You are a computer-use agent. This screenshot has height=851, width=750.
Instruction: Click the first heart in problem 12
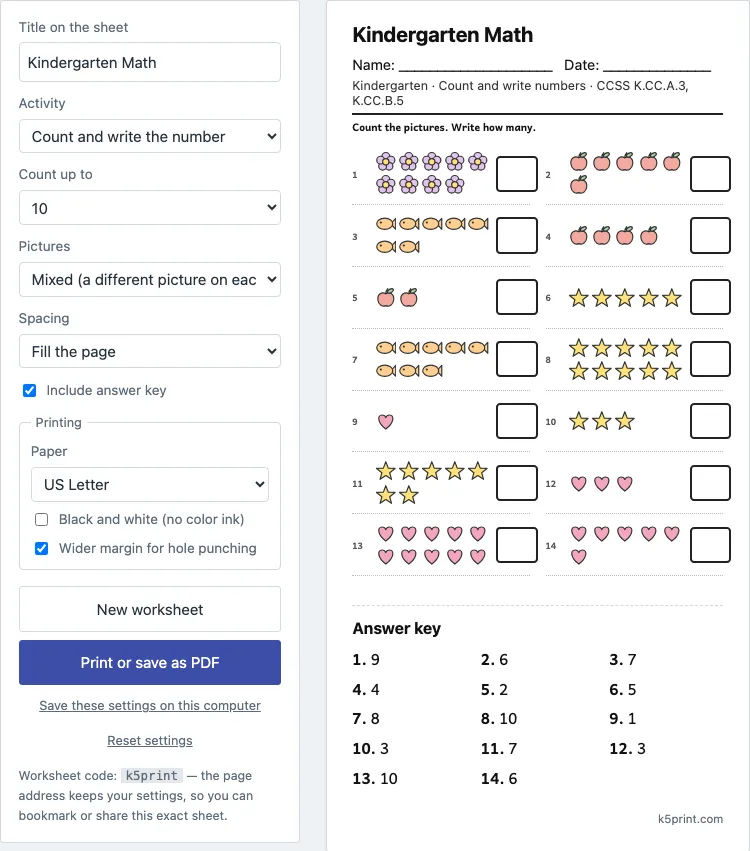click(x=579, y=483)
